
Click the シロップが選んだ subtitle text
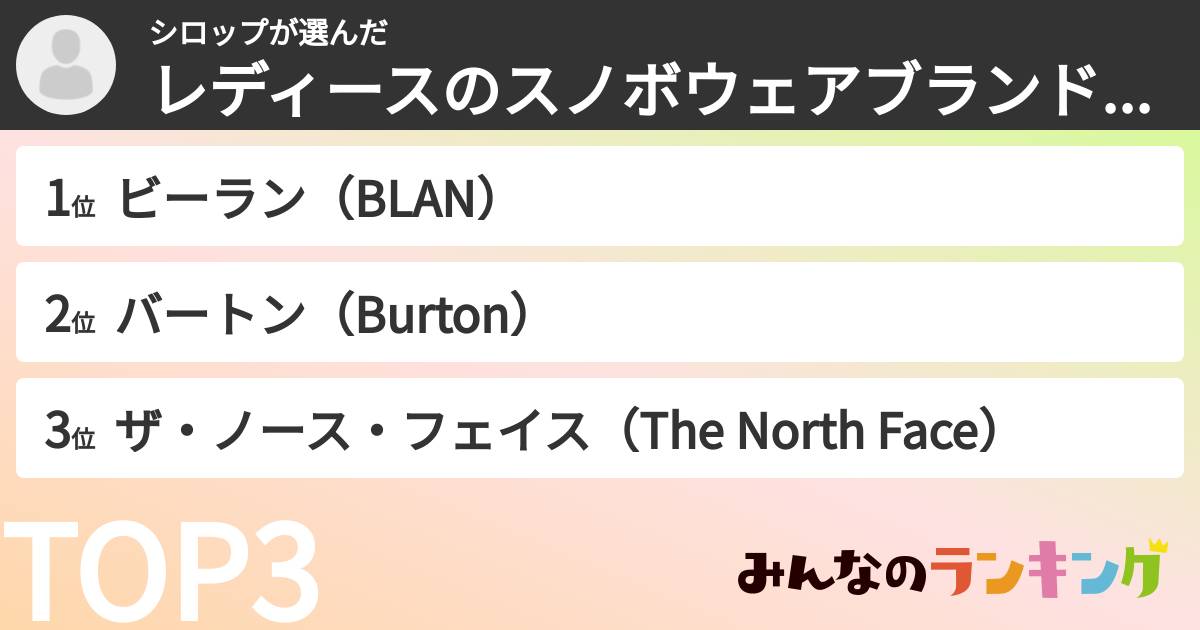click(269, 34)
